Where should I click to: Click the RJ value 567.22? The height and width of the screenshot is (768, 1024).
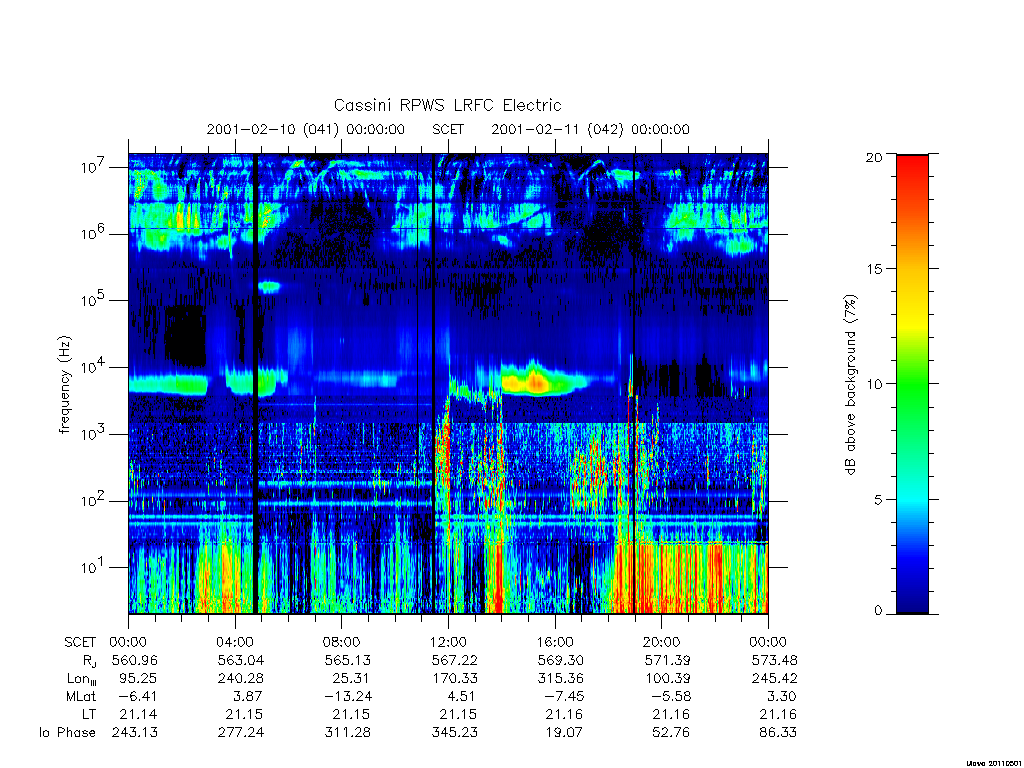pyautogui.click(x=455, y=660)
